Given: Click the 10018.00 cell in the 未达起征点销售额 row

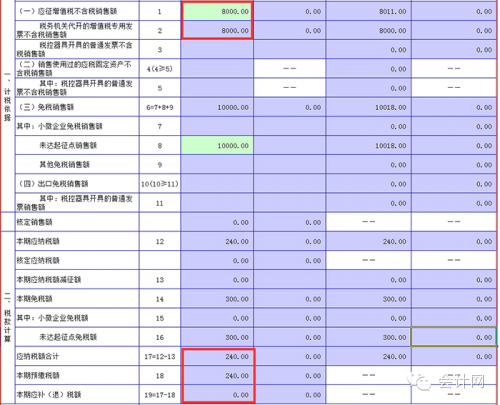Looking at the screenshot, I should (368, 146).
